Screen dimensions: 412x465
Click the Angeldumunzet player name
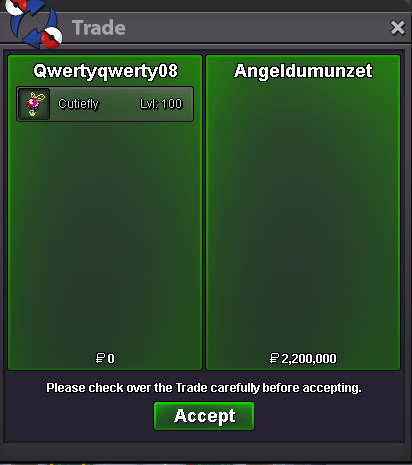[x=303, y=71]
